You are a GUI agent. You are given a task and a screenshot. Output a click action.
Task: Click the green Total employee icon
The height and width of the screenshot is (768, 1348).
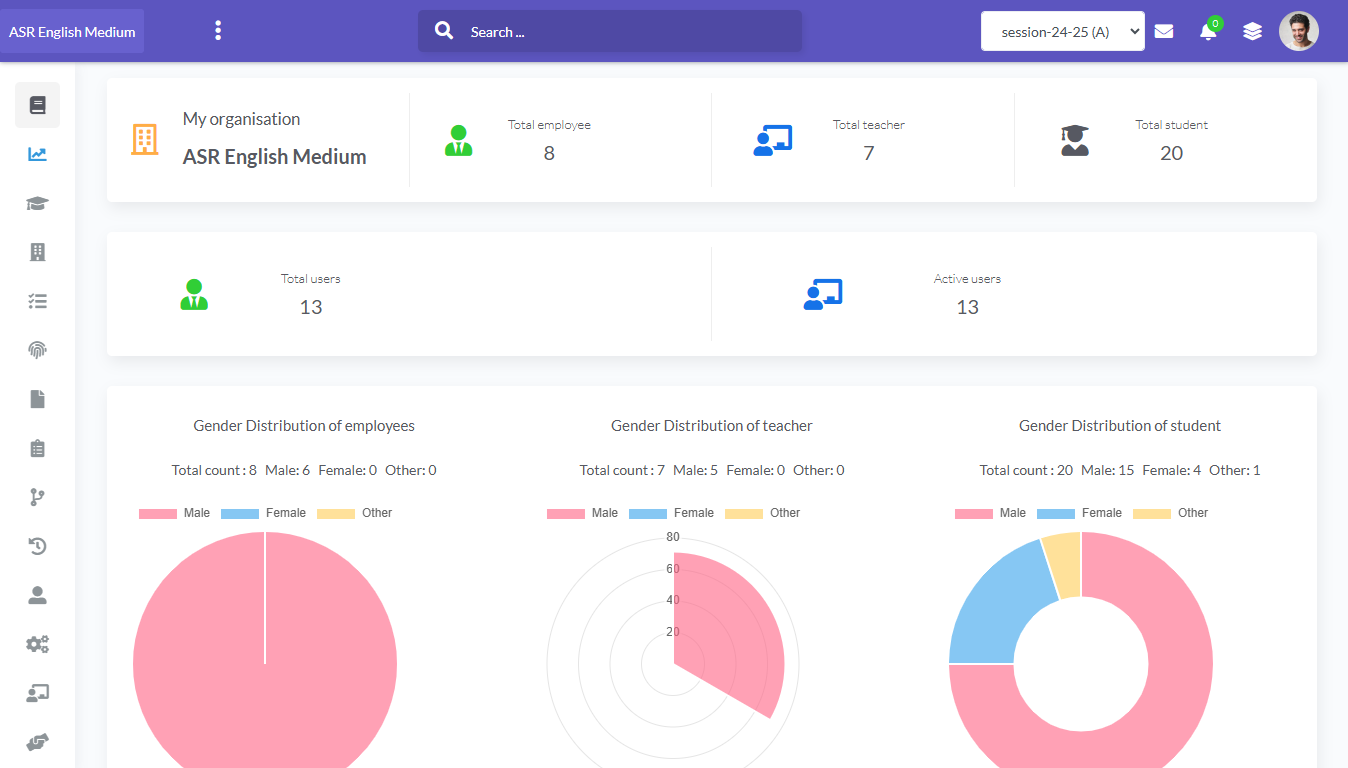coord(459,140)
